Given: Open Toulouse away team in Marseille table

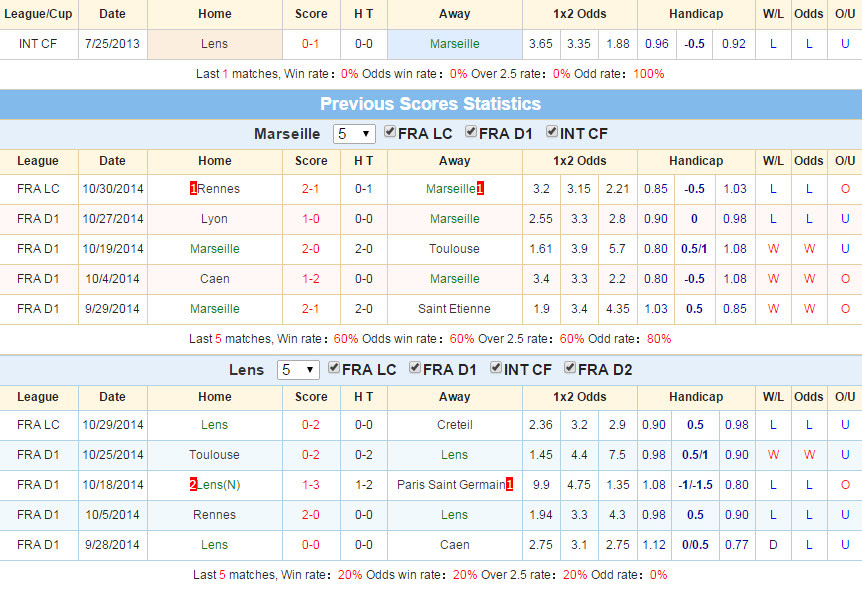Looking at the screenshot, I should [454, 249].
